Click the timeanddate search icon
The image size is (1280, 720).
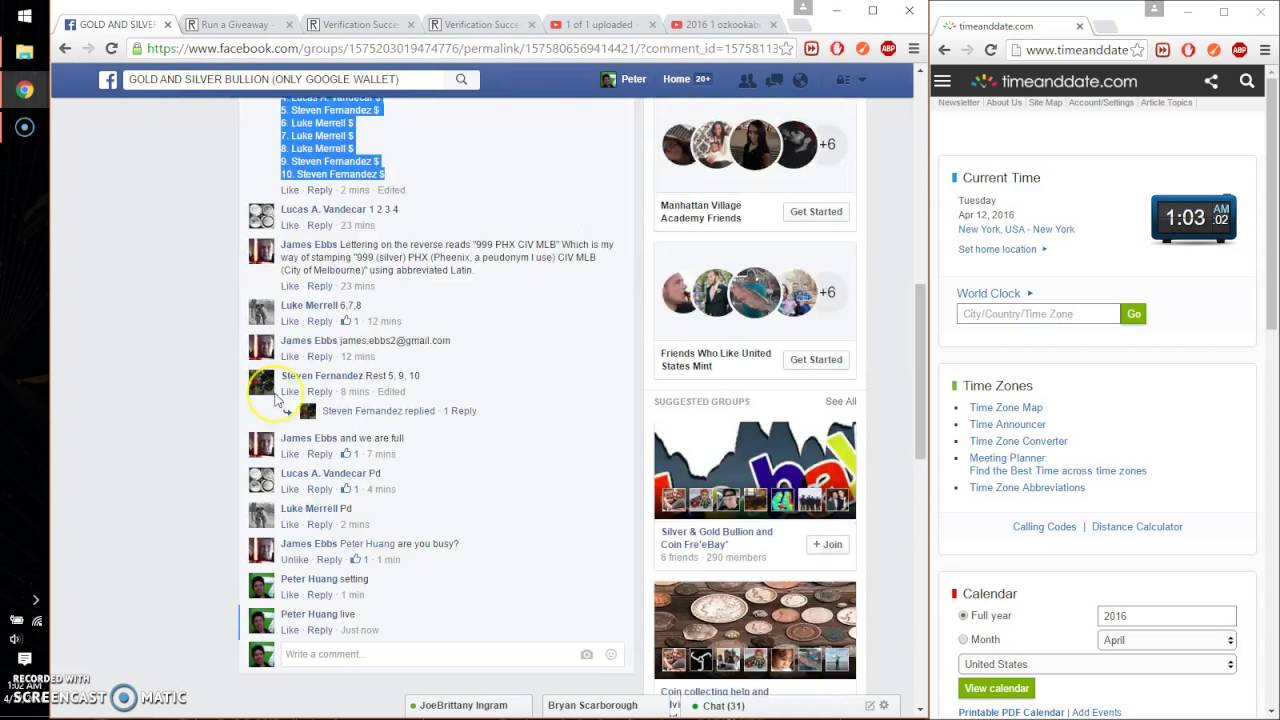pyautogui.click(x=1247, y=81)
